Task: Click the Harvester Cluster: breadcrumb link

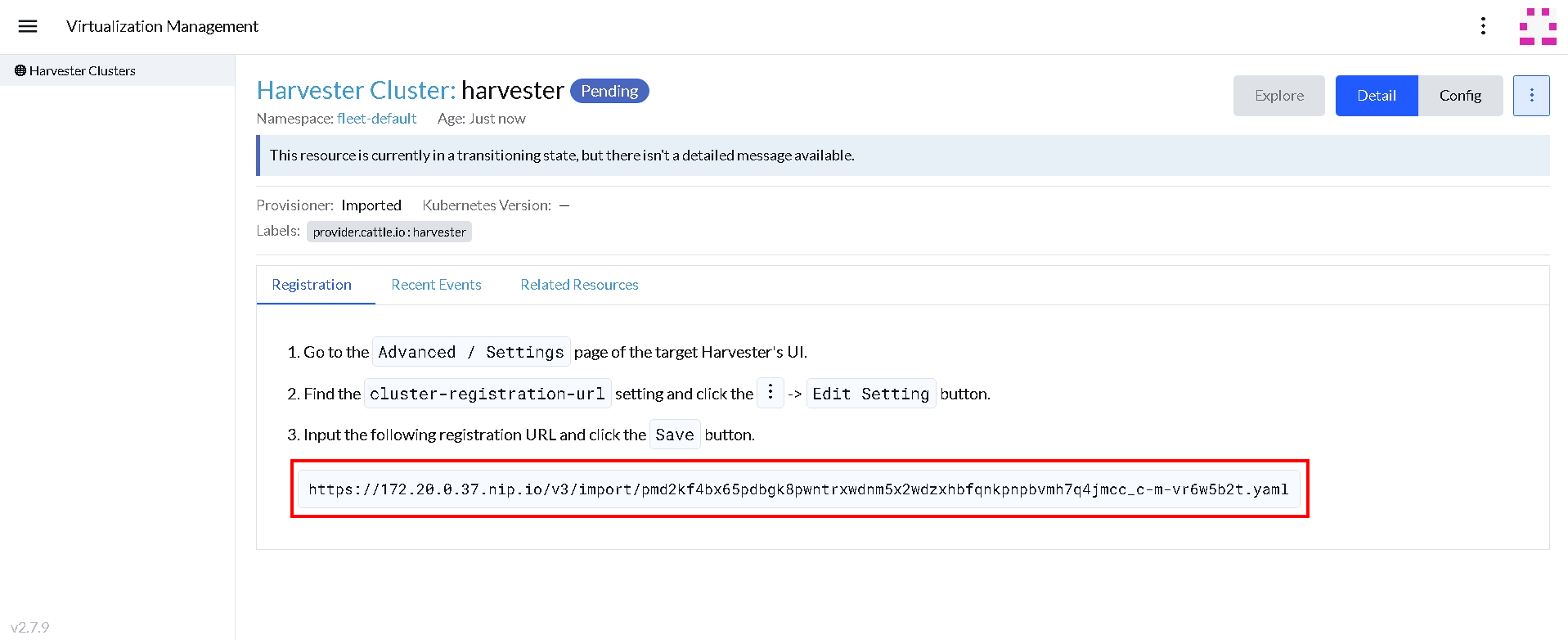Action: point(356,90)
